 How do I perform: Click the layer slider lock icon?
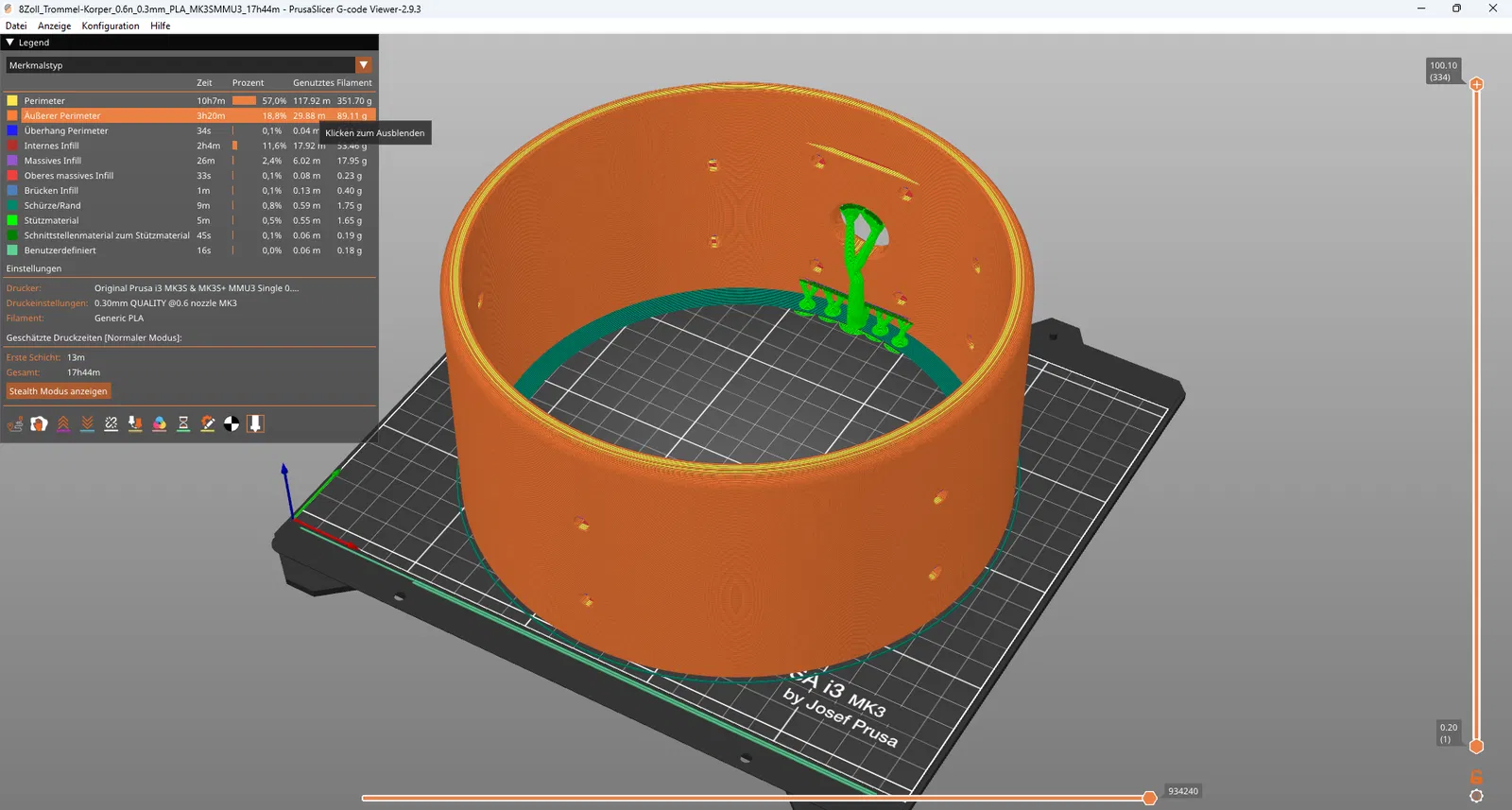tap(1476, 777)
